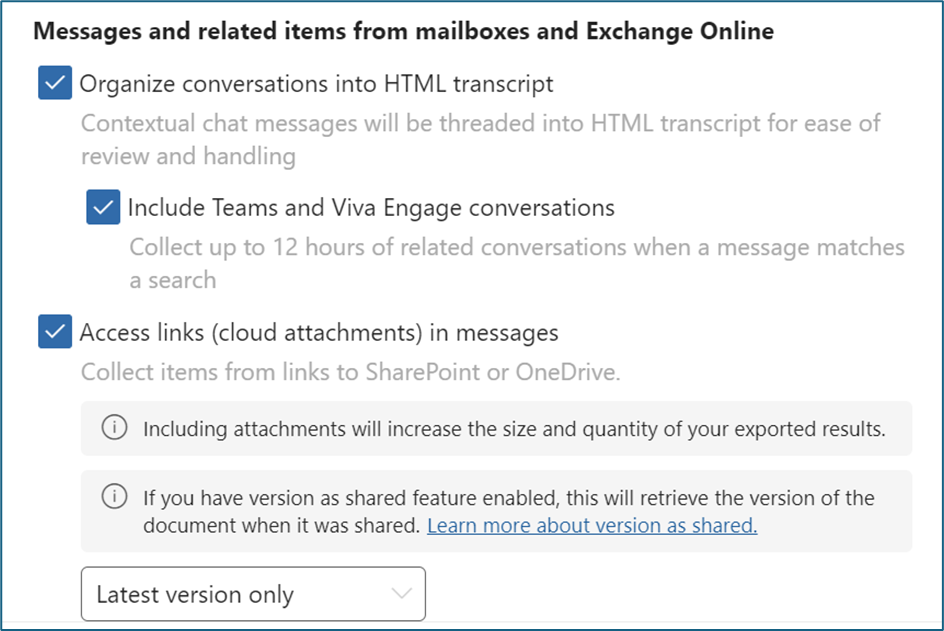Viewport: 944px width, 631px height.
Task: Click 'review and handling' description line
Action: [x=188, y=156]
